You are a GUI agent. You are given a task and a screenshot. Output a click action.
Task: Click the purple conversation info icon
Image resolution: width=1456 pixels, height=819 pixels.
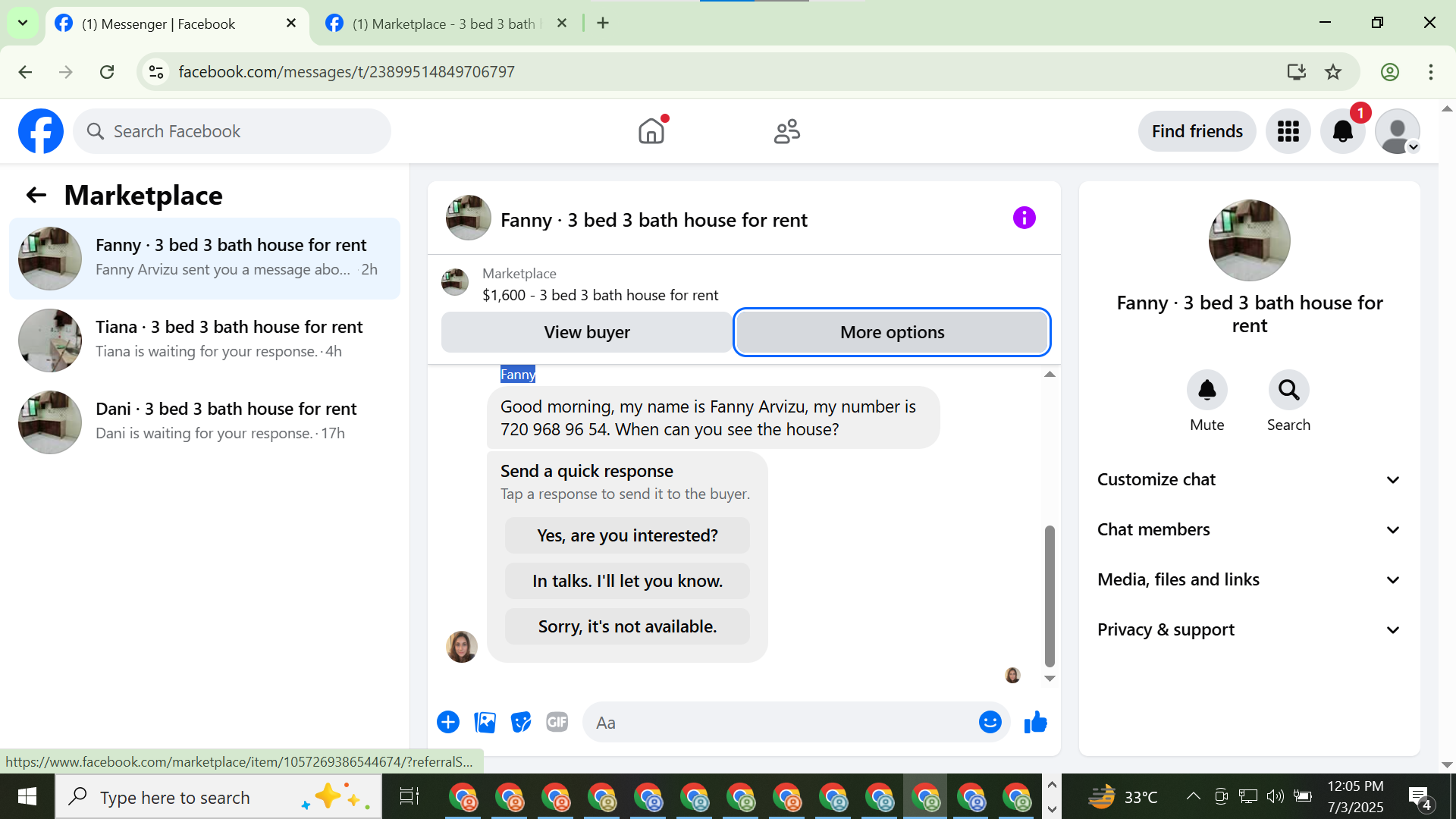pyautogui.click(x=1024, y=218)
